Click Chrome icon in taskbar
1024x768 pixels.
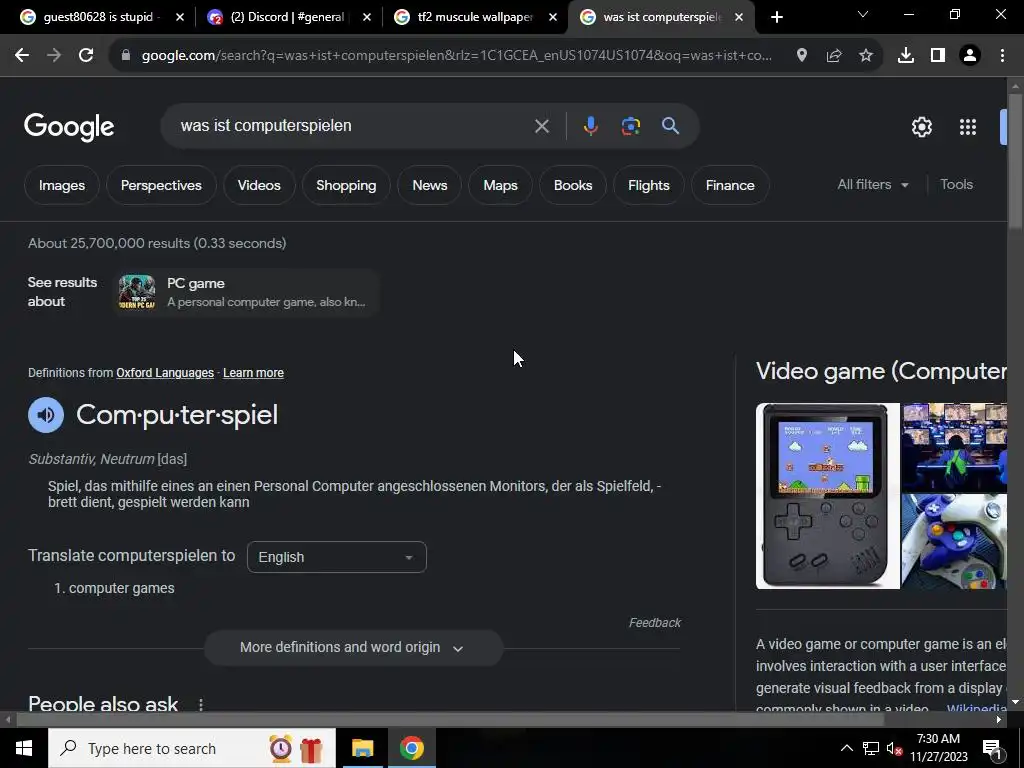411,748
